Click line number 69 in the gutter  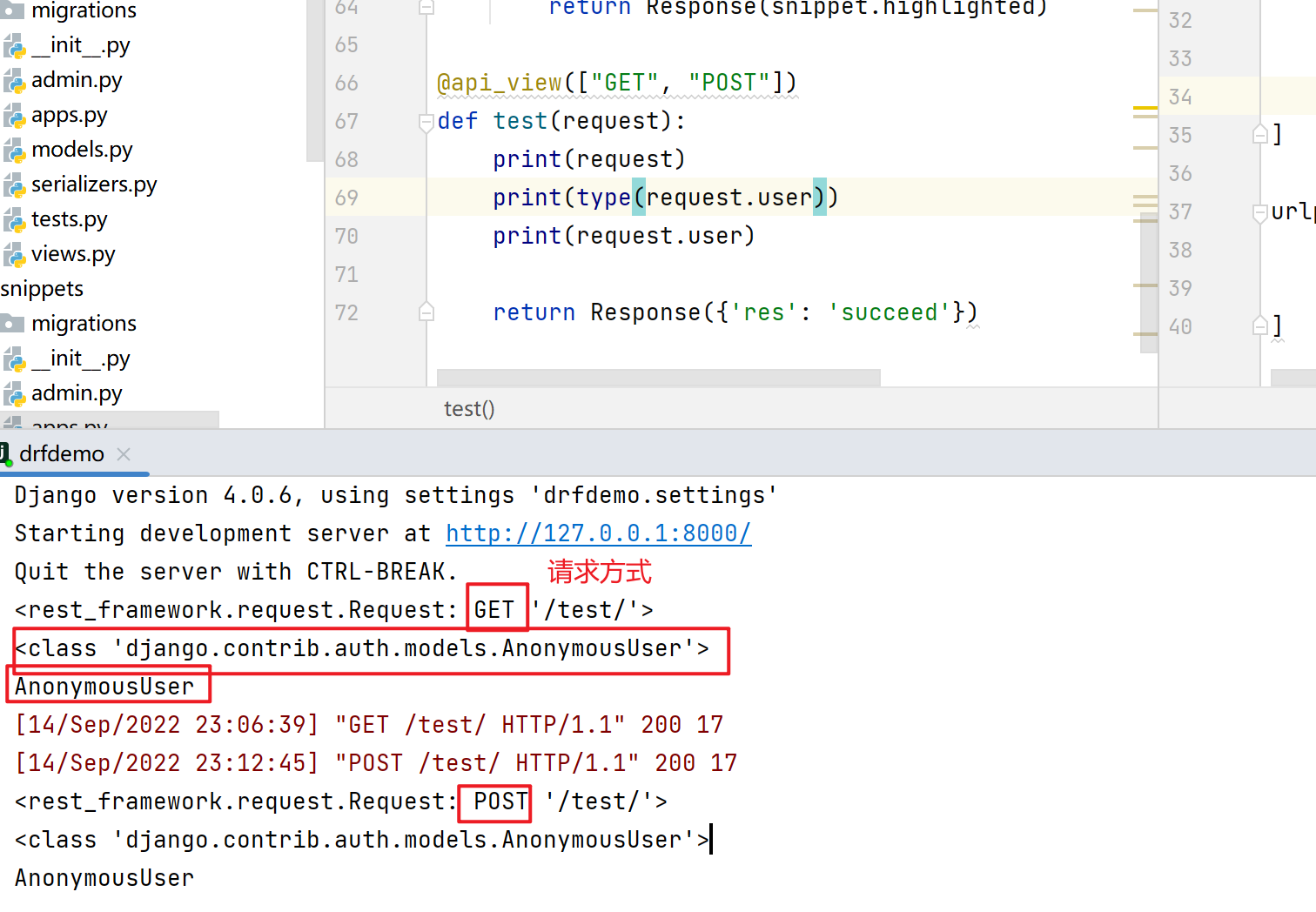click(x=346, y=198)
